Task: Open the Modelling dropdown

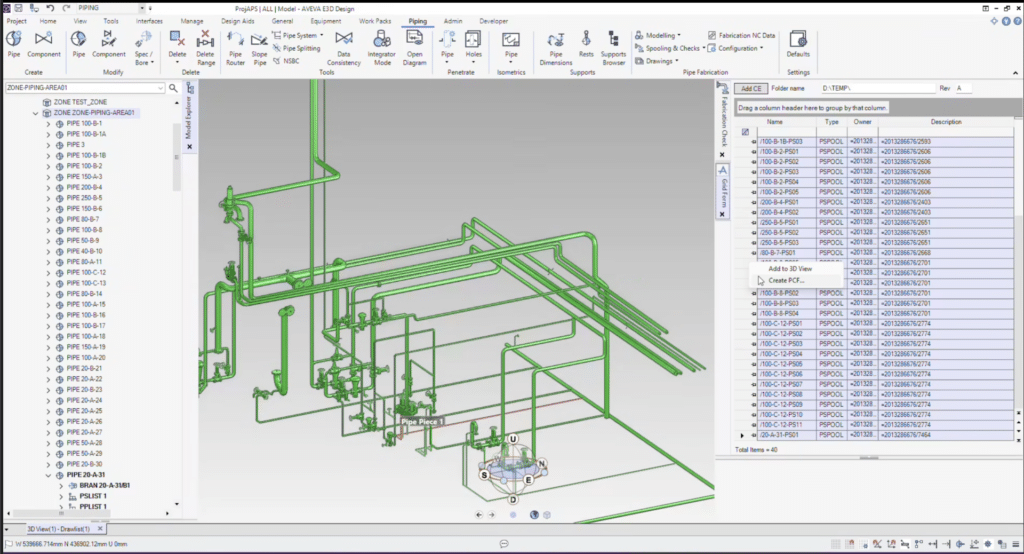Action: (x=658, y=35)
